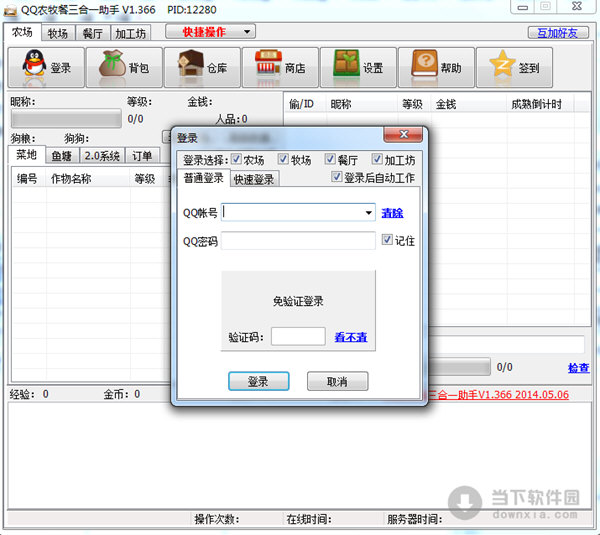This screenshot has height=535, width=600.
Task: Toggle the 加工坊 login checkbox
Action: click(x=377, y=159)
